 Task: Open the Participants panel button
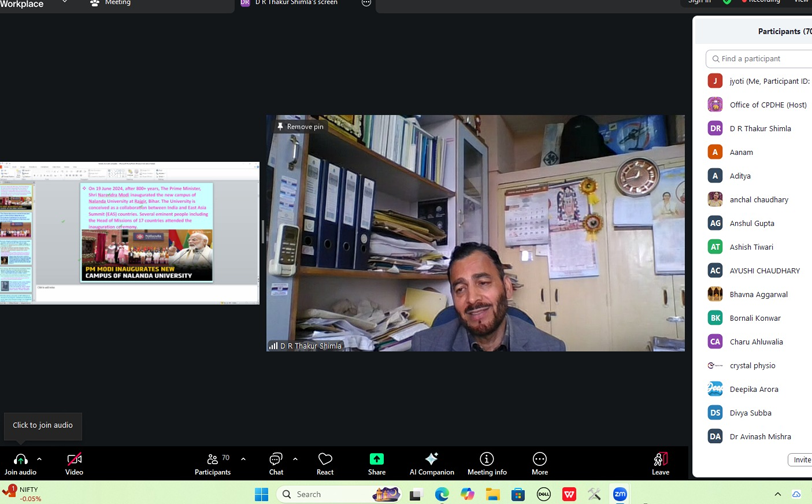[212, 460]
